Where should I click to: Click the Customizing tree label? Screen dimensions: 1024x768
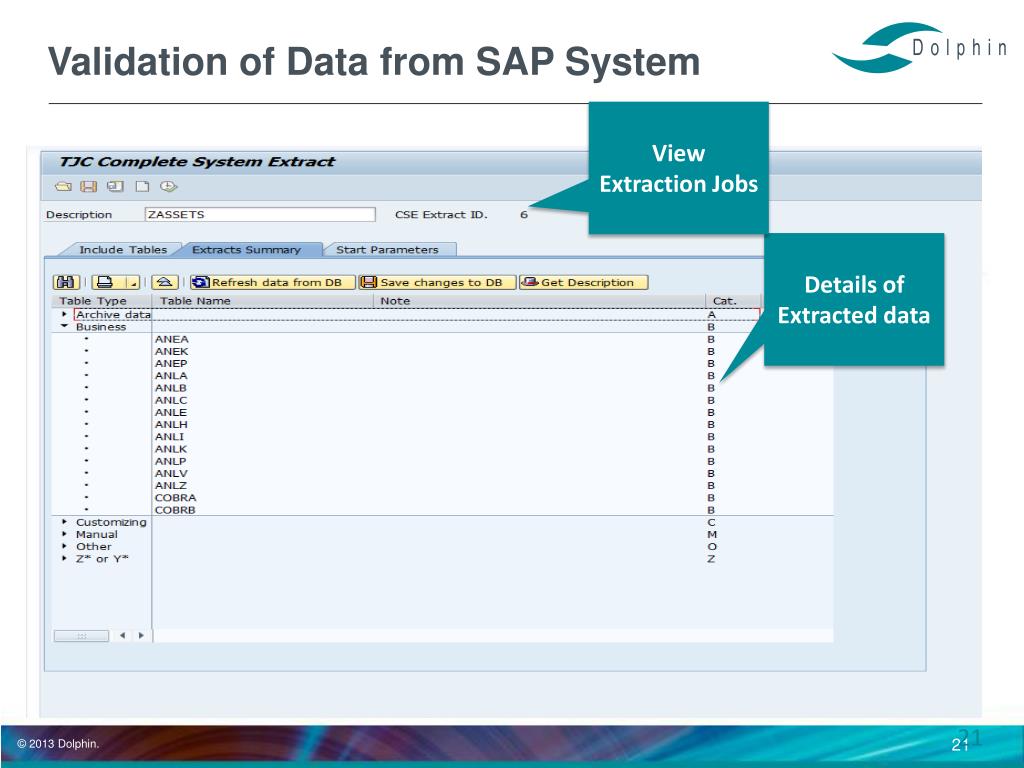click(x=111, y=522)
